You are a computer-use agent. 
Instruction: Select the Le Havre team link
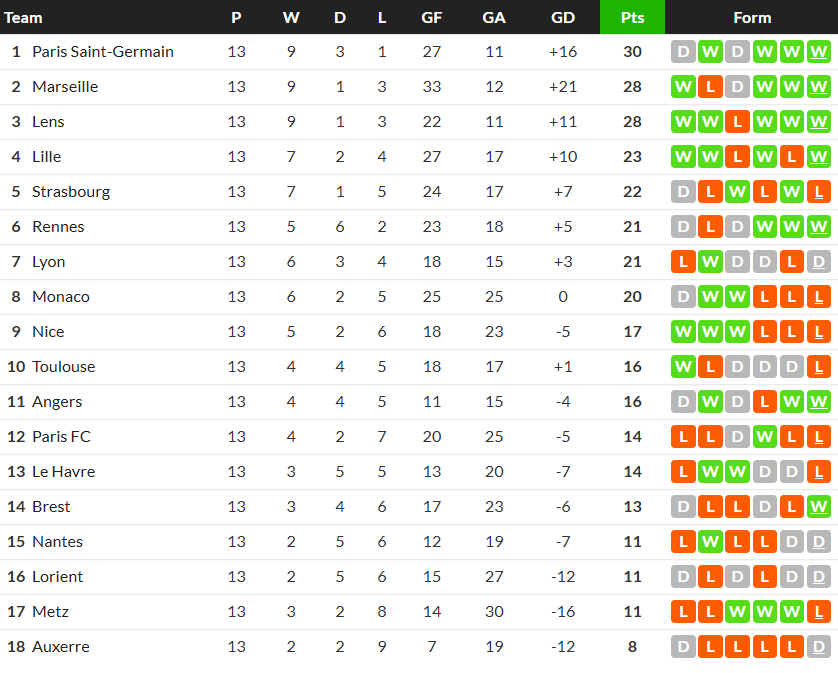pos(63,472)
